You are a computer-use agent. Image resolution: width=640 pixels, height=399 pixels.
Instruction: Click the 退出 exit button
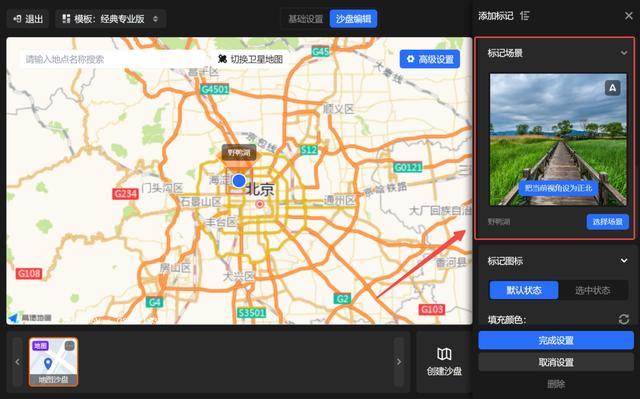(x=28, y=19)
